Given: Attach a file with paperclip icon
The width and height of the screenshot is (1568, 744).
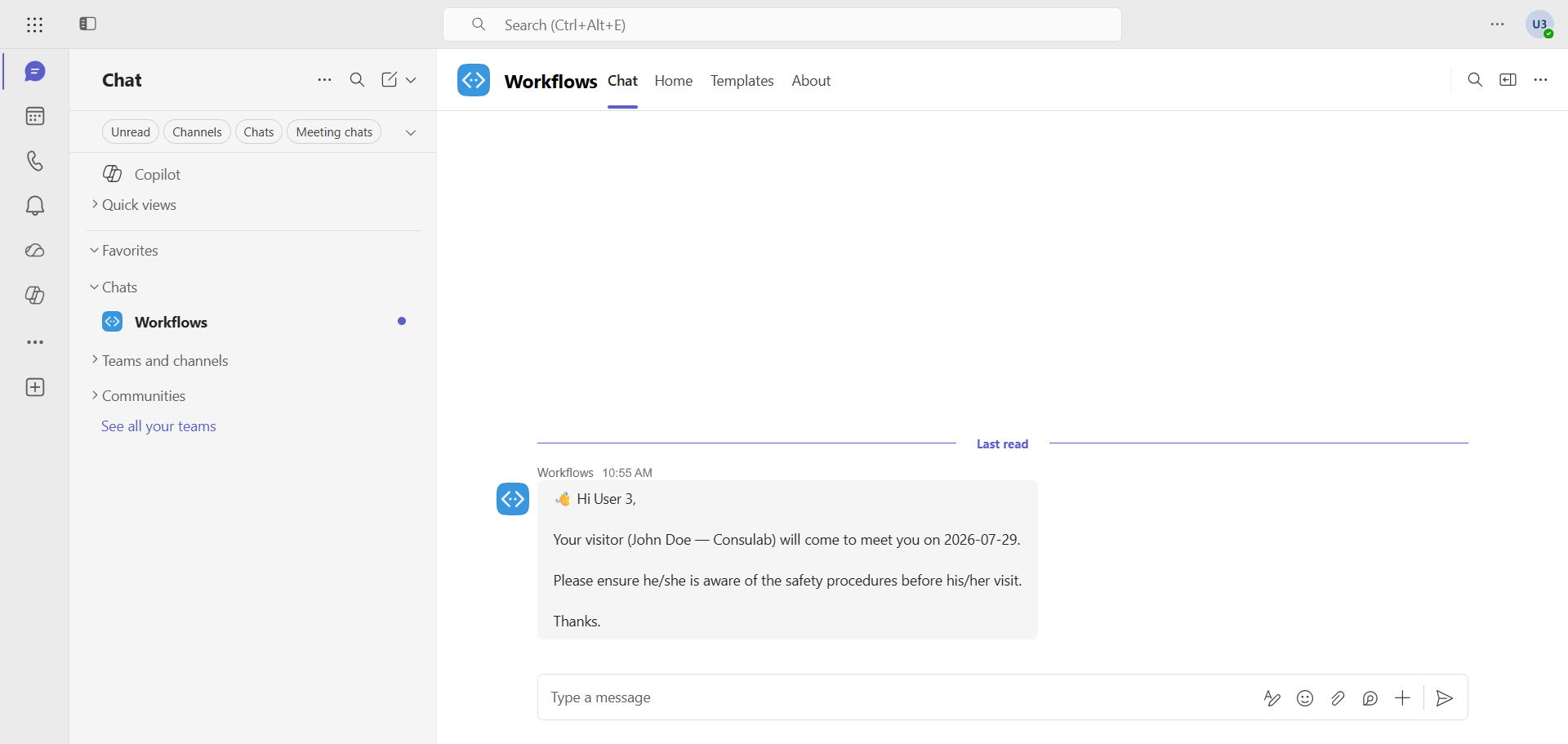Looking at the screenshot, I should pyautogui.click(x=1338, y=698).
